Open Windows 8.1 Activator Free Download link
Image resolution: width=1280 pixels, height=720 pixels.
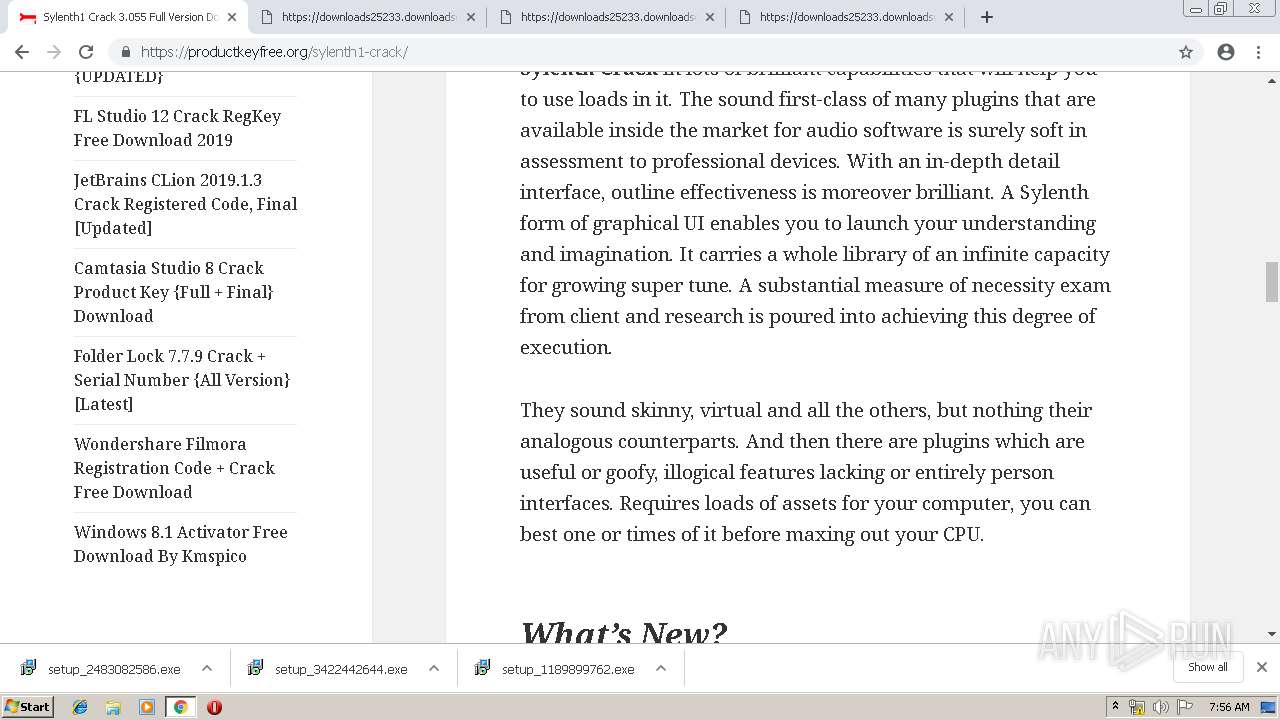pyautogui.click(x=180, y=544)
